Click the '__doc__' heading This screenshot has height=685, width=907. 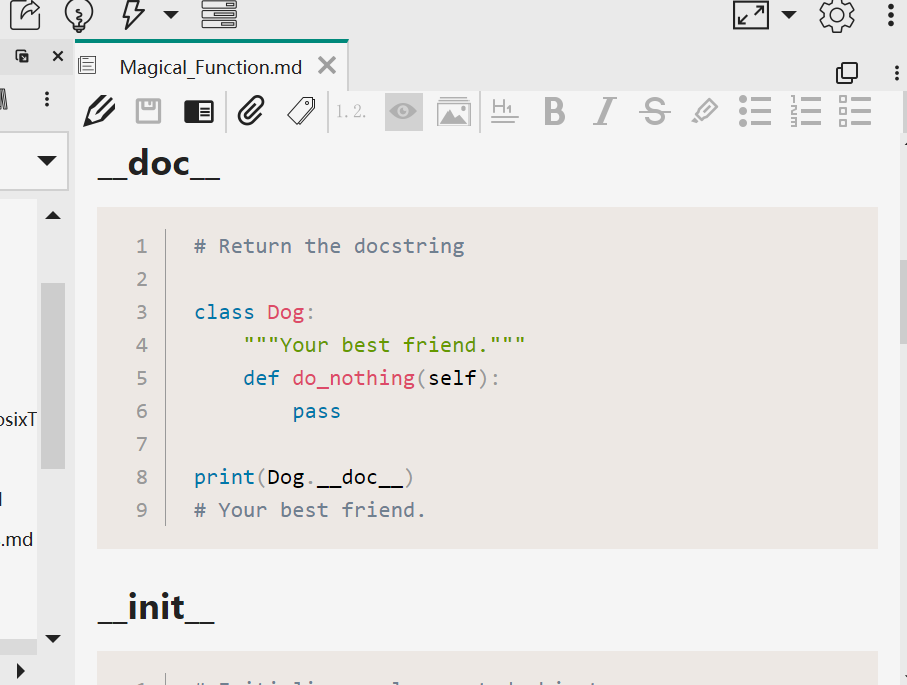coord(158,164)
